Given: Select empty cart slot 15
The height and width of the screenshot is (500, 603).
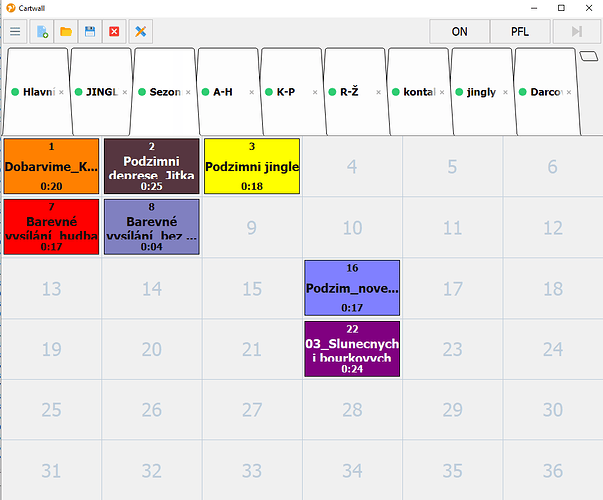Looking at the screenshot, I should click(252, 288).
